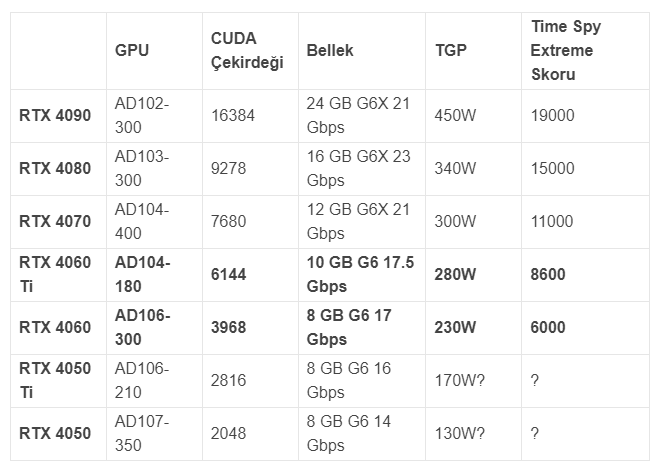Select the 450W TGP cell
Image resolution: width=668 pixels, height=474 pixels.
pyautogui.click(x=456, y=115)
